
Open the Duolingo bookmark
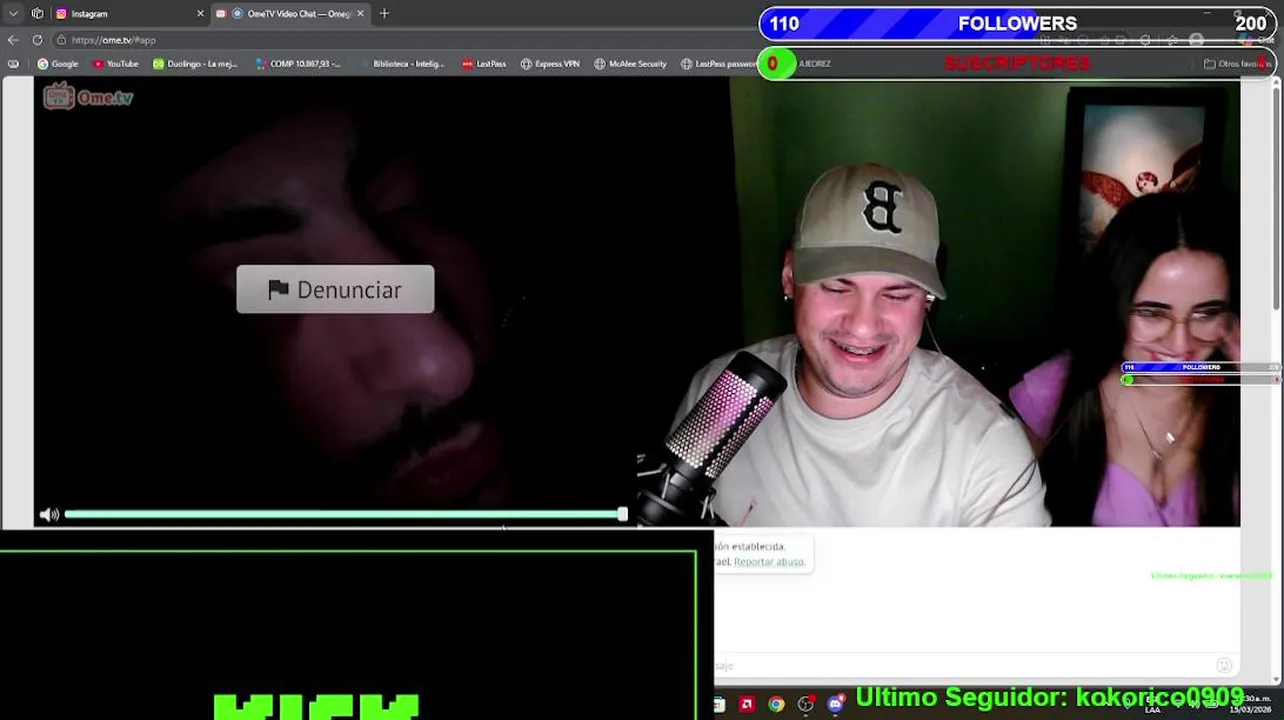(195, 64)
